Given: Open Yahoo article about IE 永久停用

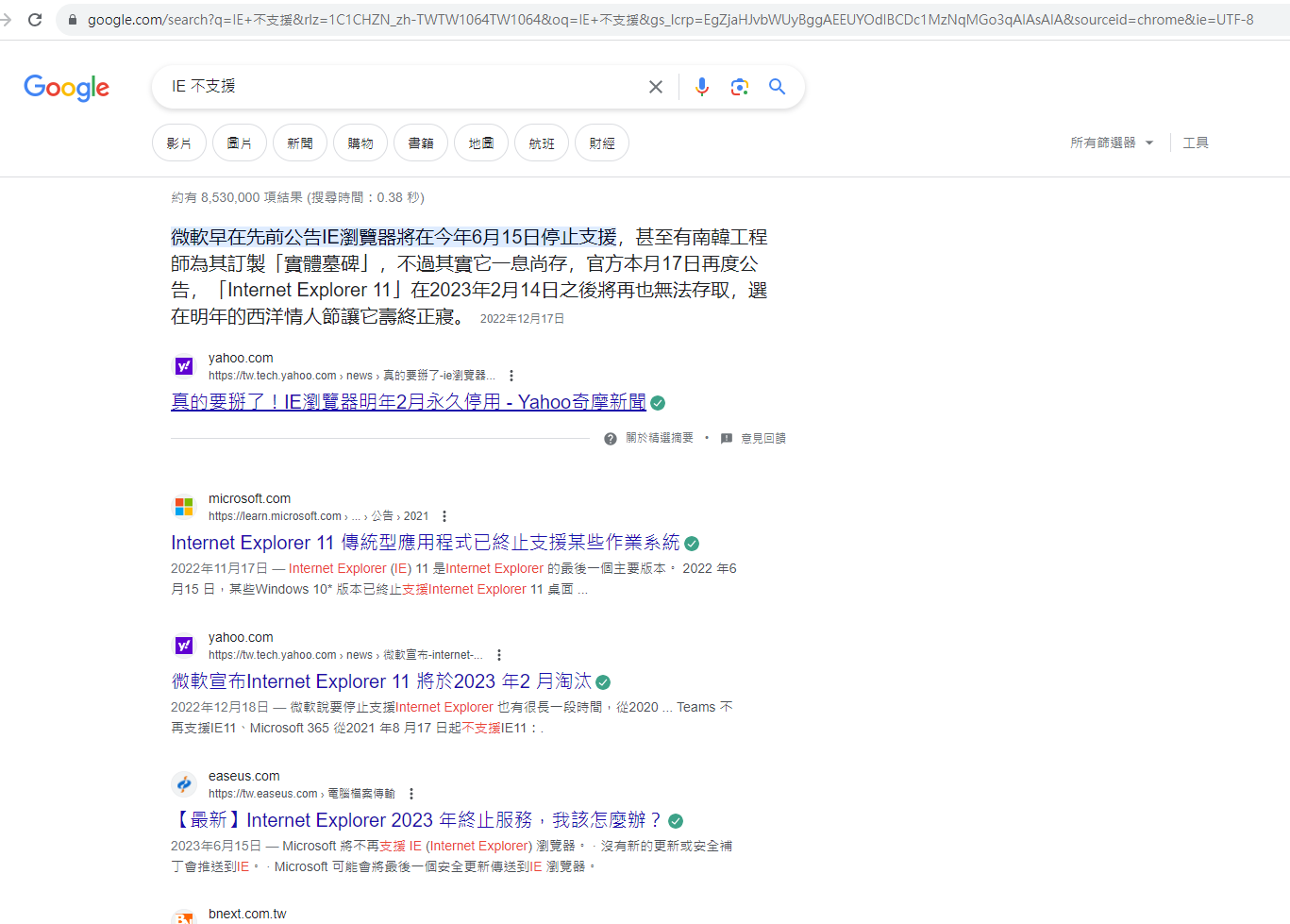Looking at the screenshot, I should coord(408,402).
